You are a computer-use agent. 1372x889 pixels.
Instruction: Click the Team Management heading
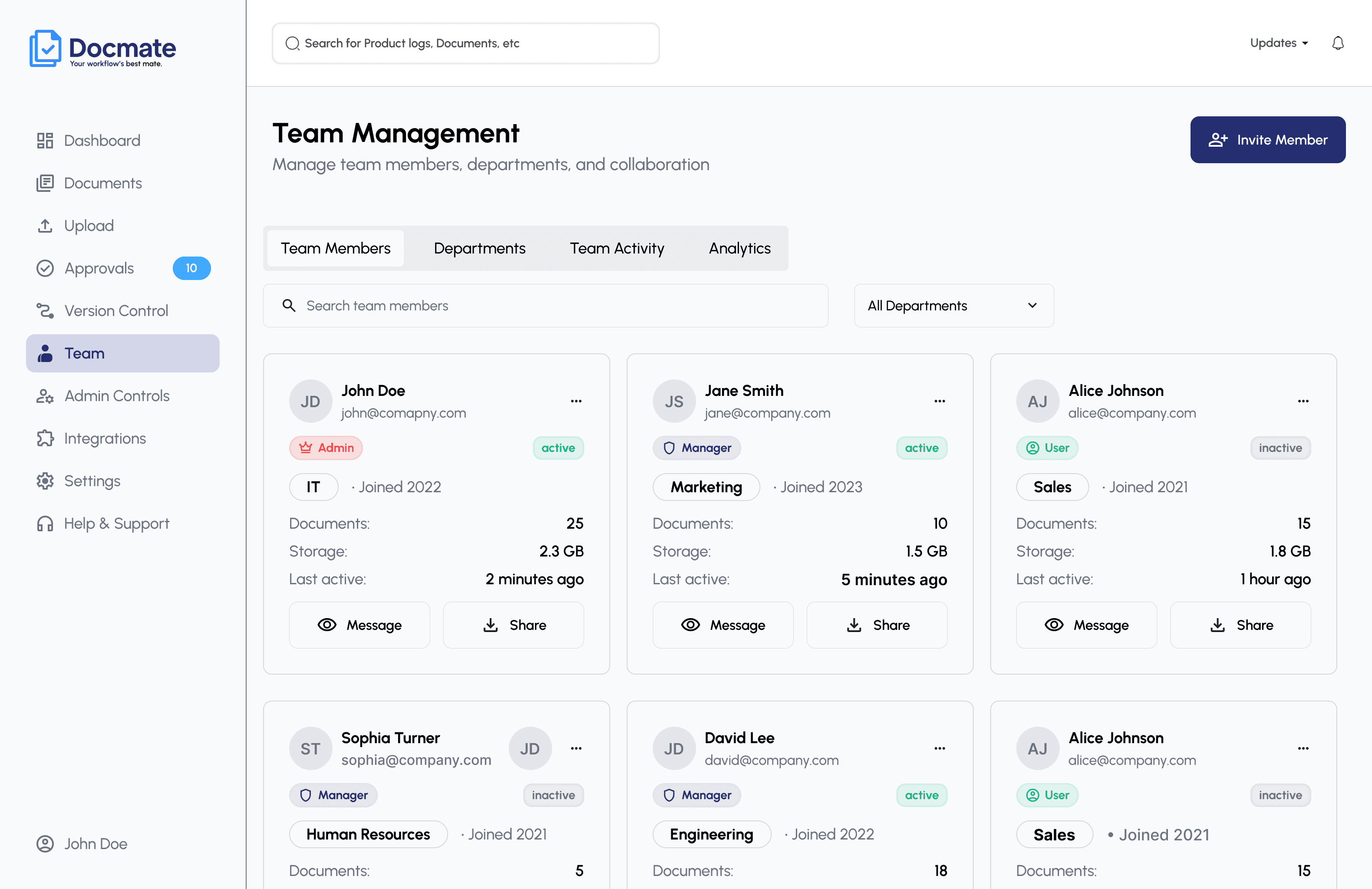tap(396, 134)
